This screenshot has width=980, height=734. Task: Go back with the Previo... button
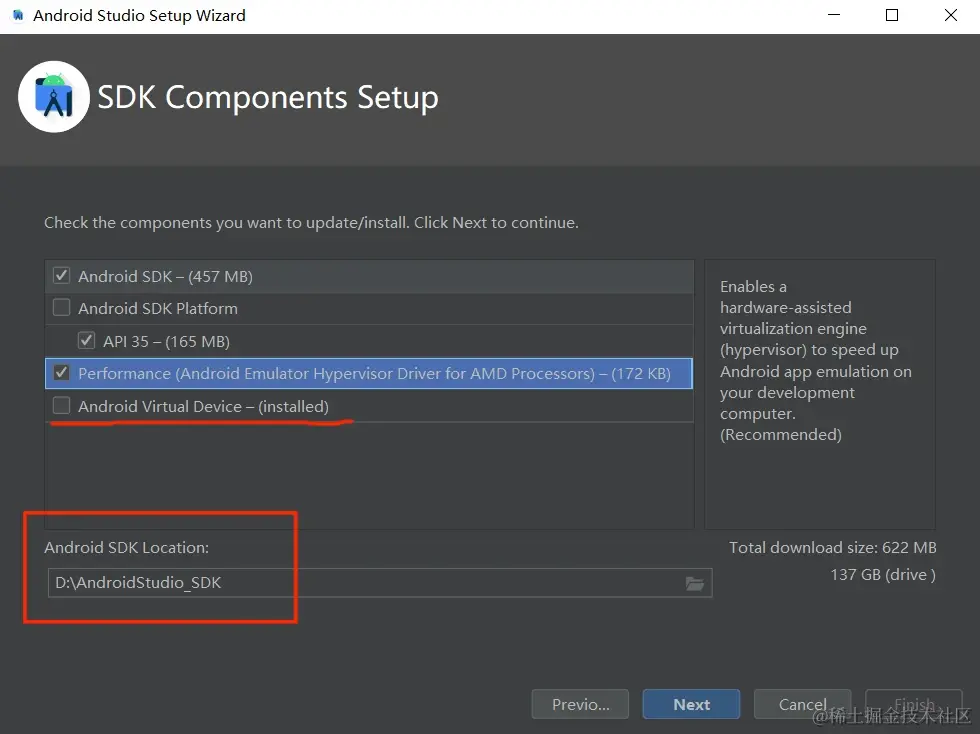click(x=580, y=705)
